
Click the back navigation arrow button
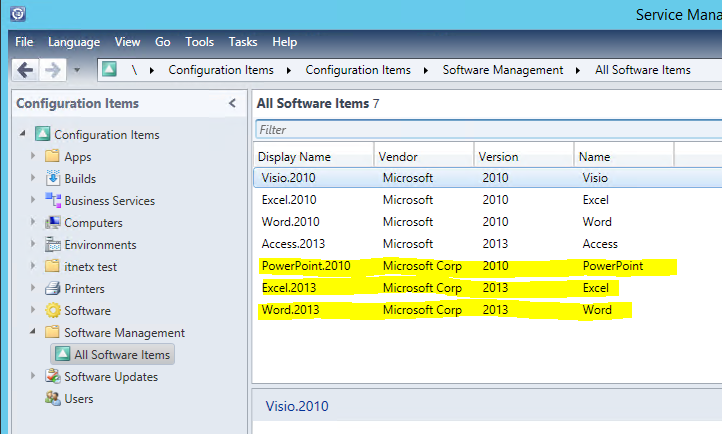(x=26, y=70)
